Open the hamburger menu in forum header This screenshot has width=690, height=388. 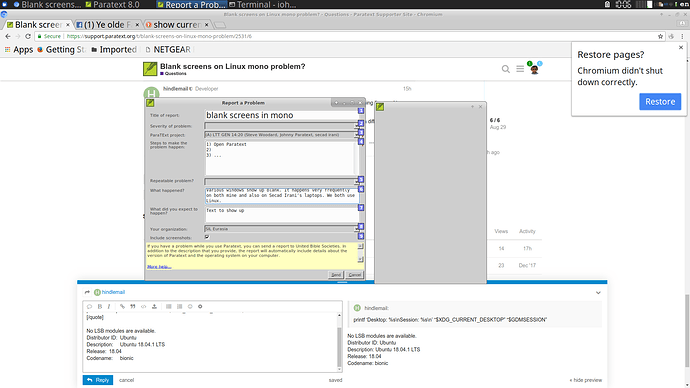click(x=520, y=69)
